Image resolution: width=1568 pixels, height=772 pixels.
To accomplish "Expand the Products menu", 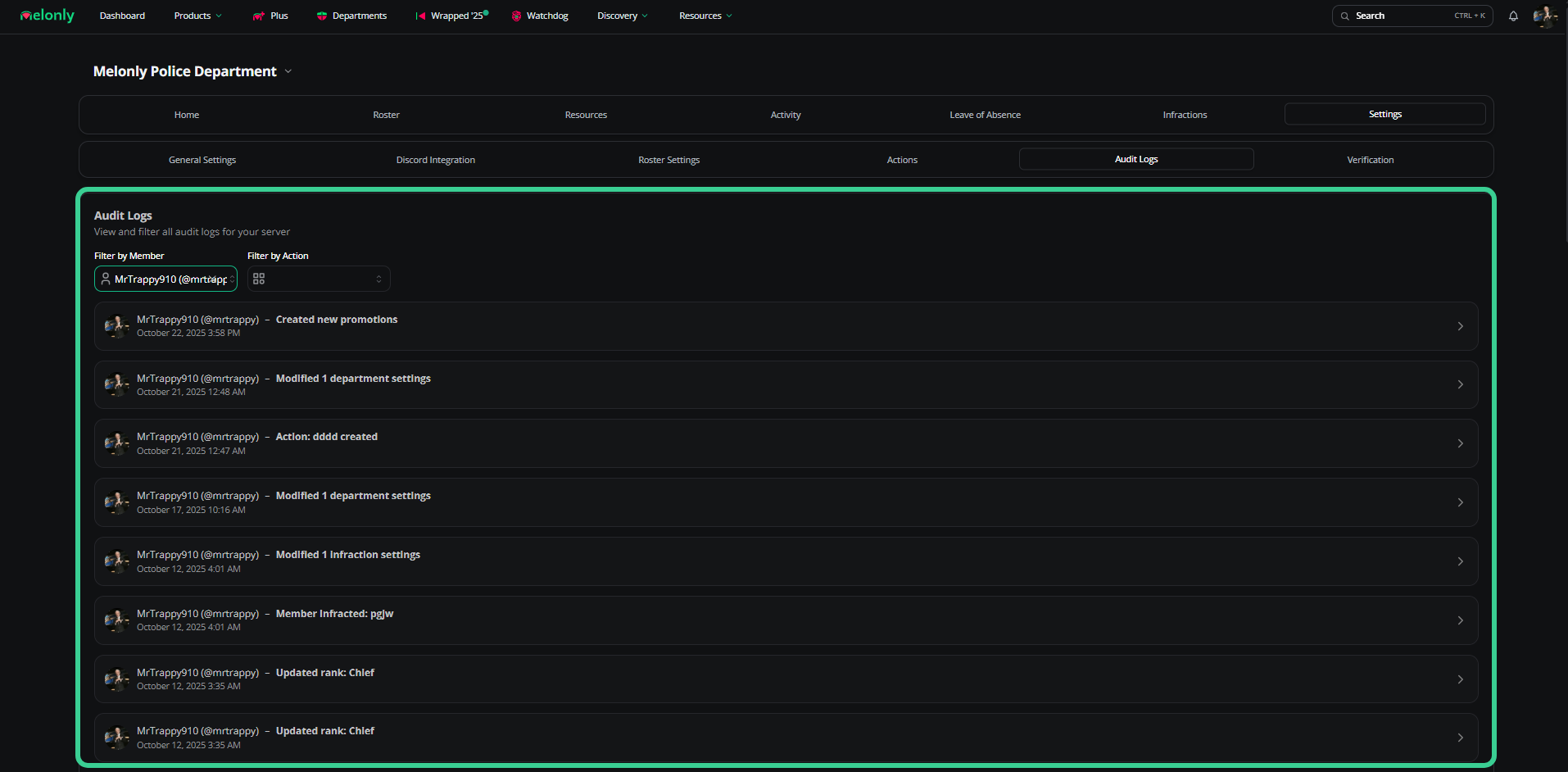I will pyautogui.click(x=198, y=16).
